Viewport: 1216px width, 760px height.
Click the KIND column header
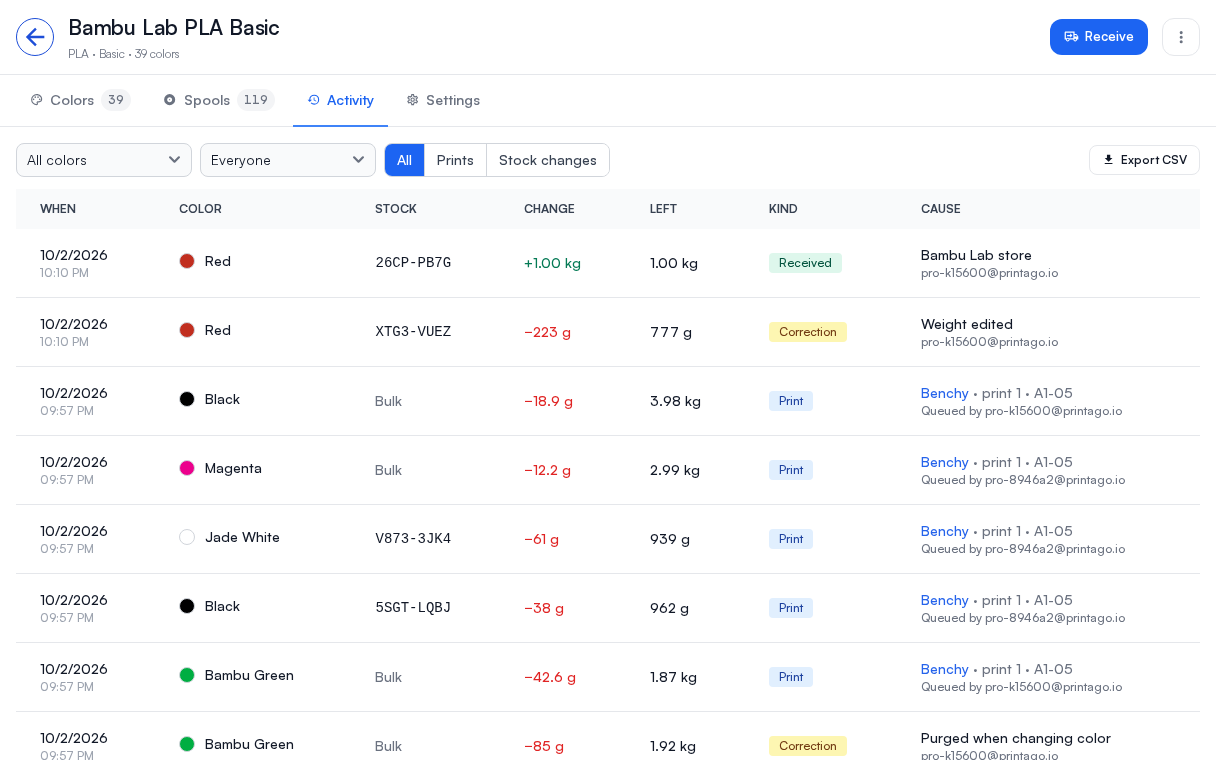point(783,209)
